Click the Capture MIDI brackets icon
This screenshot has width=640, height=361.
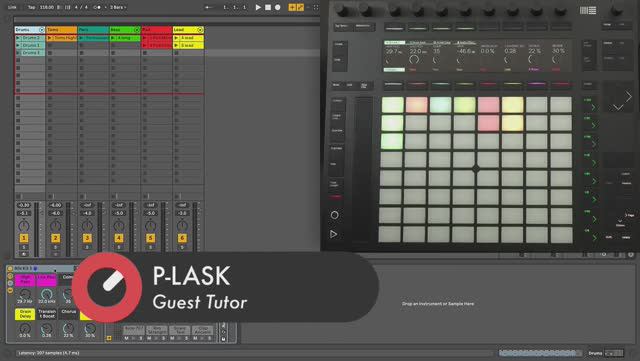coord(316,7)
